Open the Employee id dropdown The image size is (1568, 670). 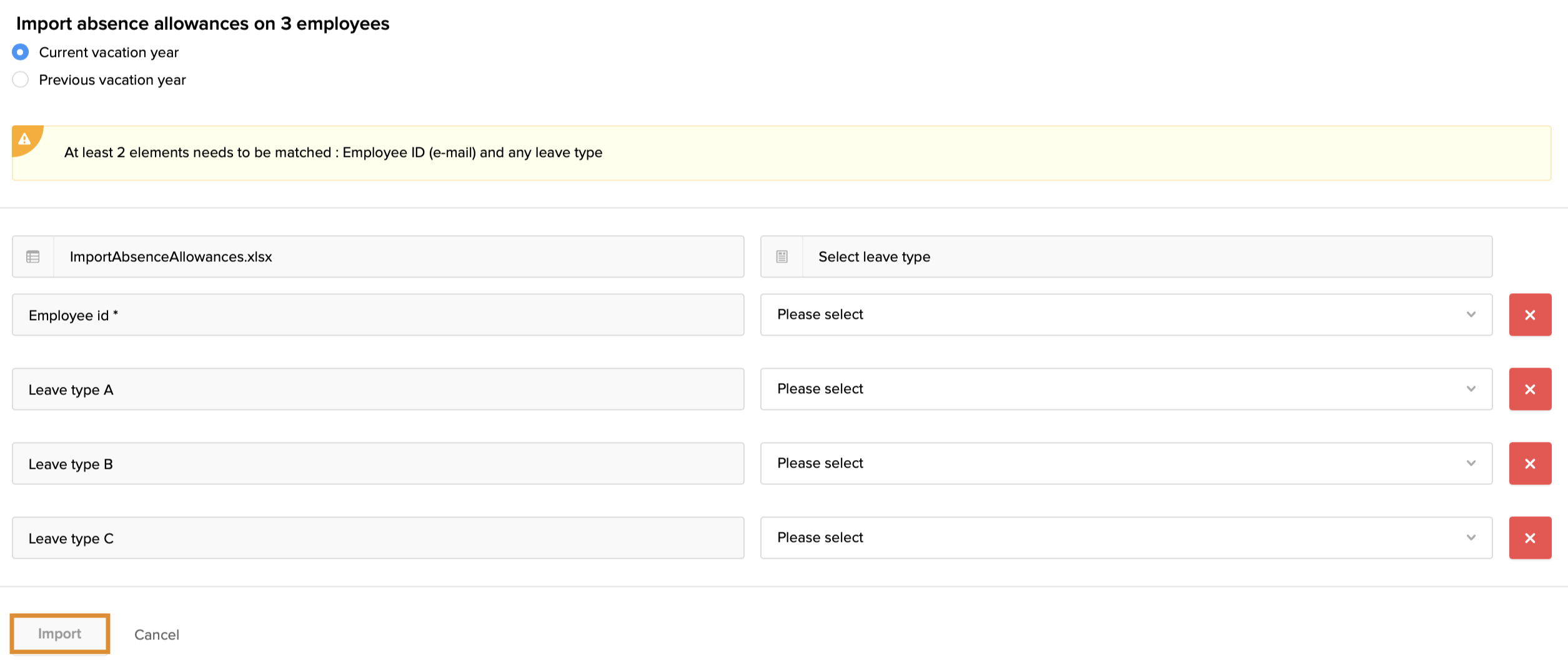point(1125,315)
